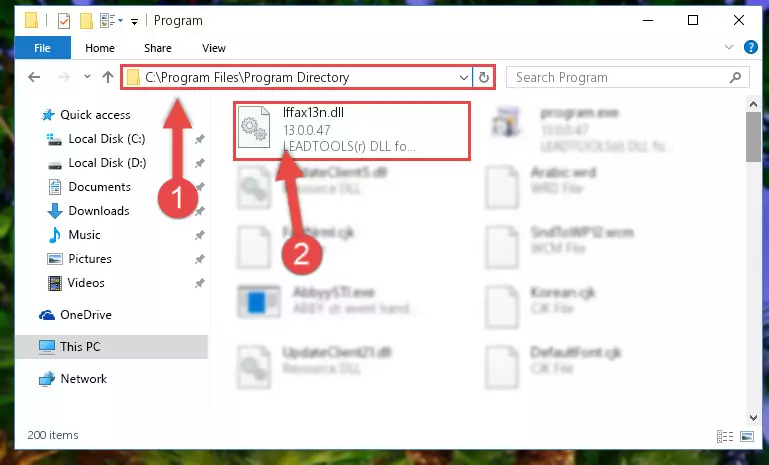Select OneDrive in navigation pane
The width and height of the screenshot is (769, 465).
pos(85,315)
